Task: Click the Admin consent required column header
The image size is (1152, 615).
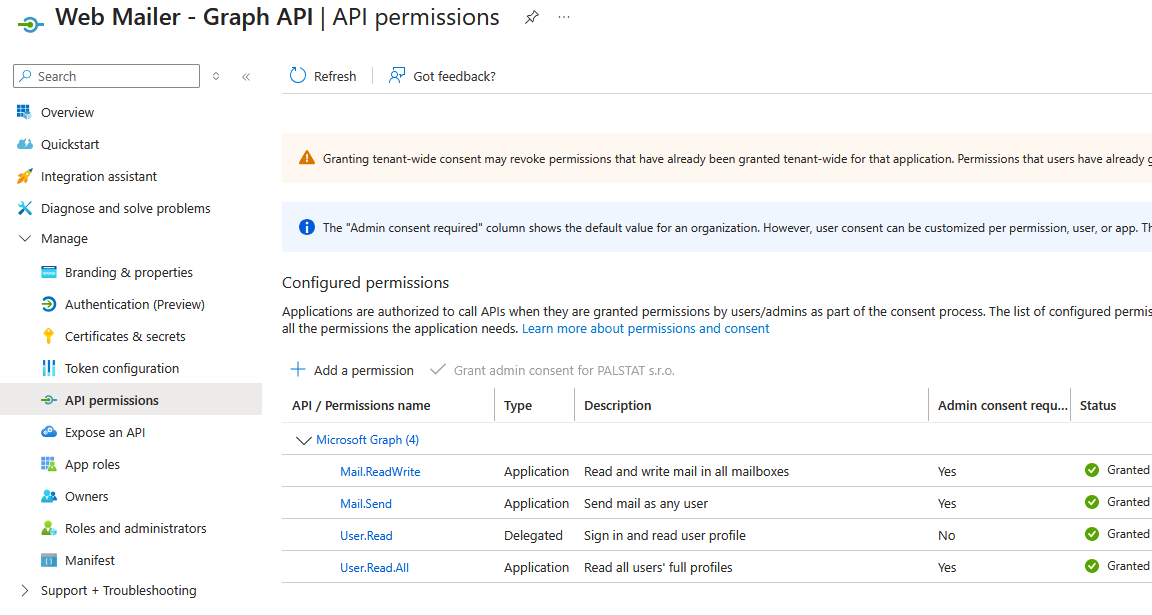Action: point(1002,406)
